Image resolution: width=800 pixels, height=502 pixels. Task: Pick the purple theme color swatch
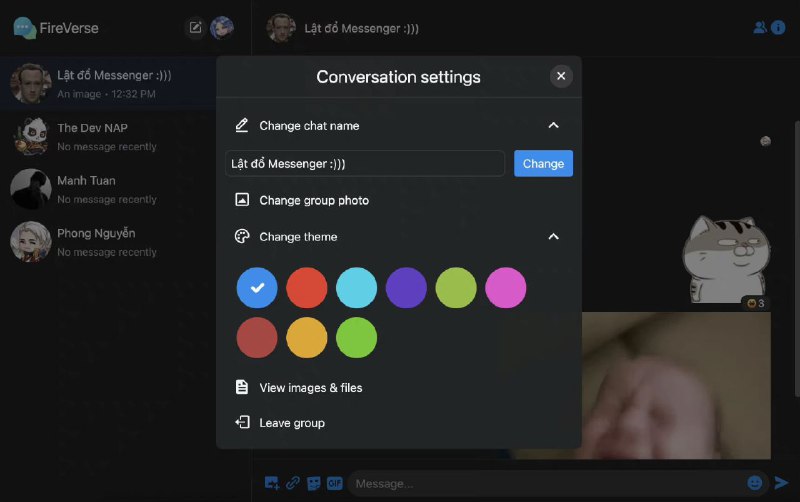pyautogui.click(x=406, y=288)
